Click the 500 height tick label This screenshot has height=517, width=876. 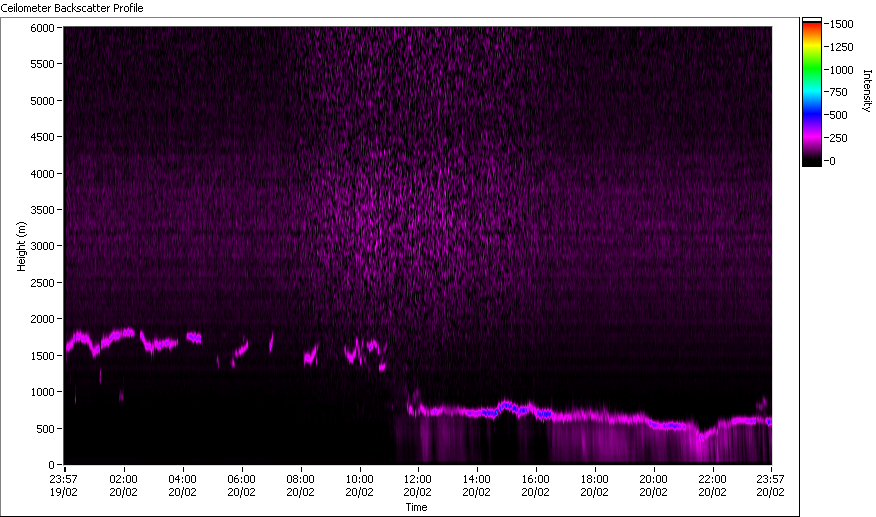click(x=45, y=429)
